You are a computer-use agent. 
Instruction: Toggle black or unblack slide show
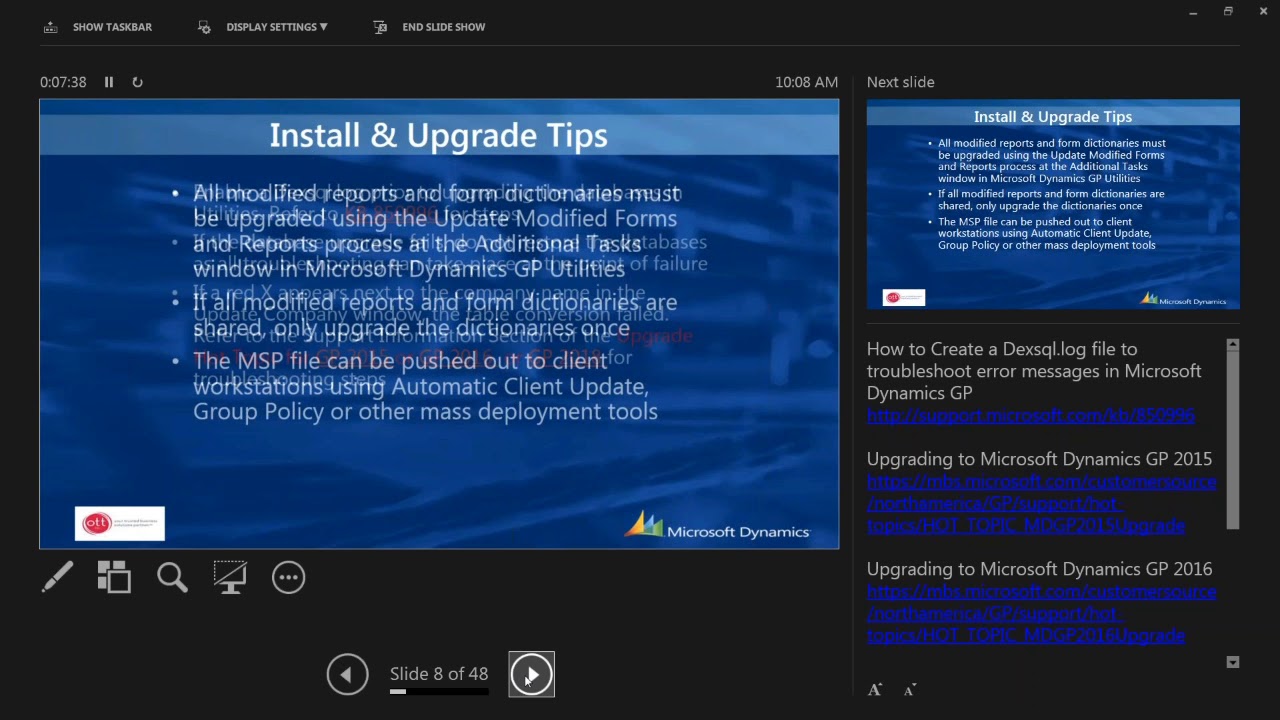coord(230,577)
